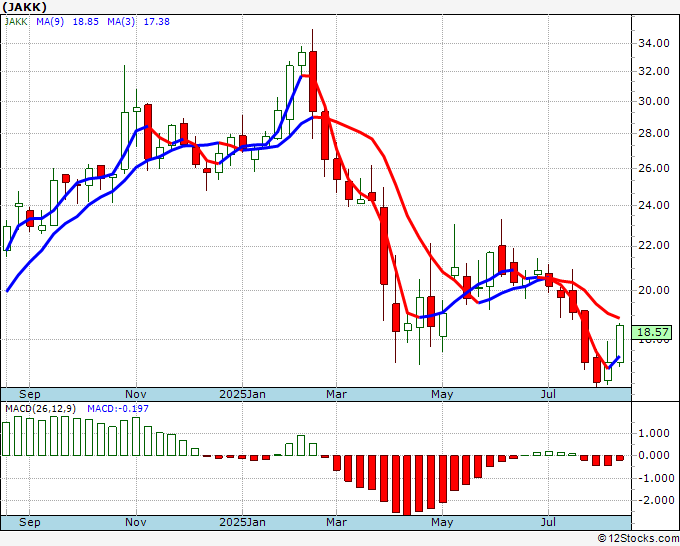Click the current price tag 18.57
Image resolution: width=680 pixels, height=546 pixels.
tap(652, 333)
